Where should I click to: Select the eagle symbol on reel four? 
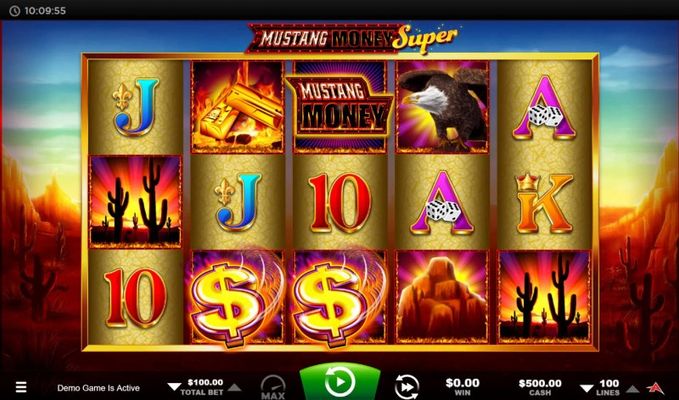coord(442,107)
